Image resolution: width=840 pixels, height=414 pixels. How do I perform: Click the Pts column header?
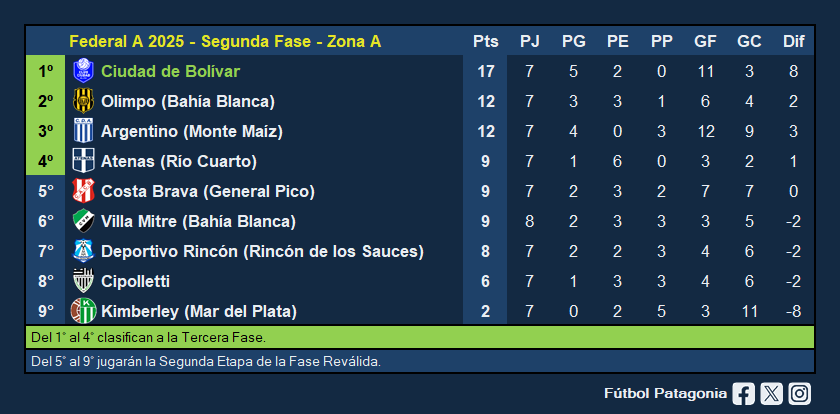pyautogui.click(x=485, y=42)
